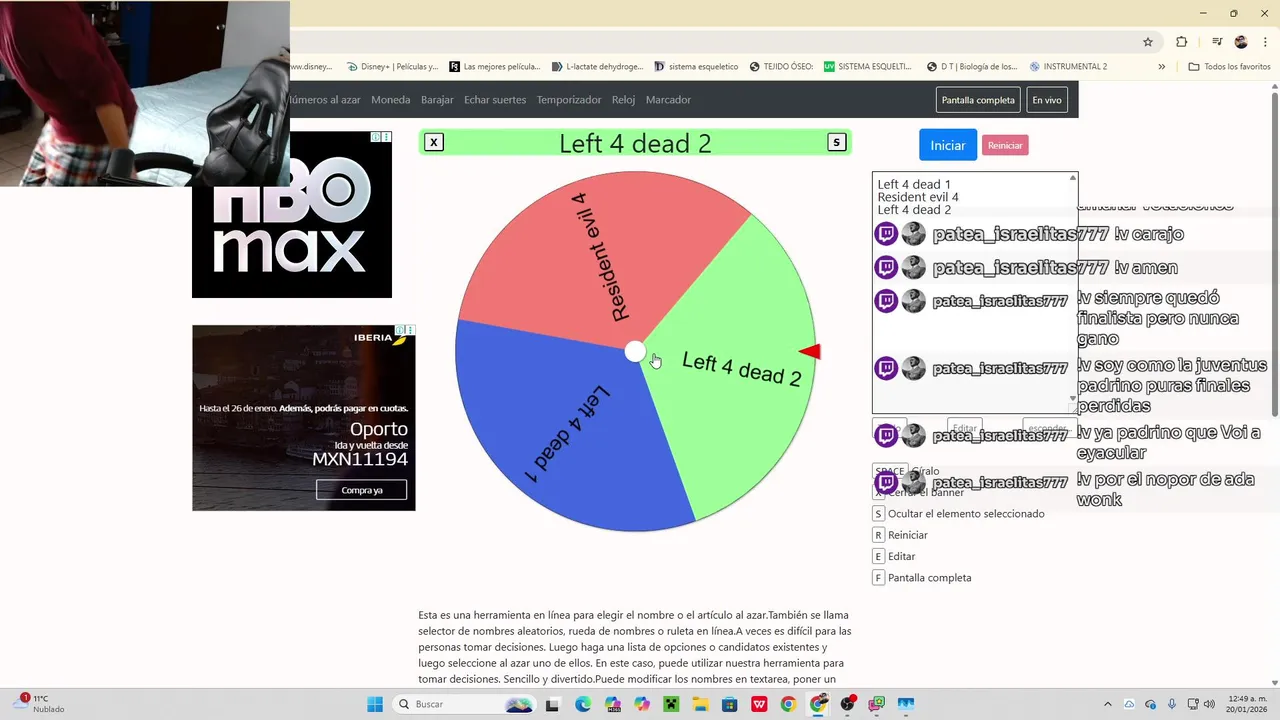The image size is (1280, 720).
Task: Open the clock showing 12:49 a. m.
Action: pos(1246,704)
